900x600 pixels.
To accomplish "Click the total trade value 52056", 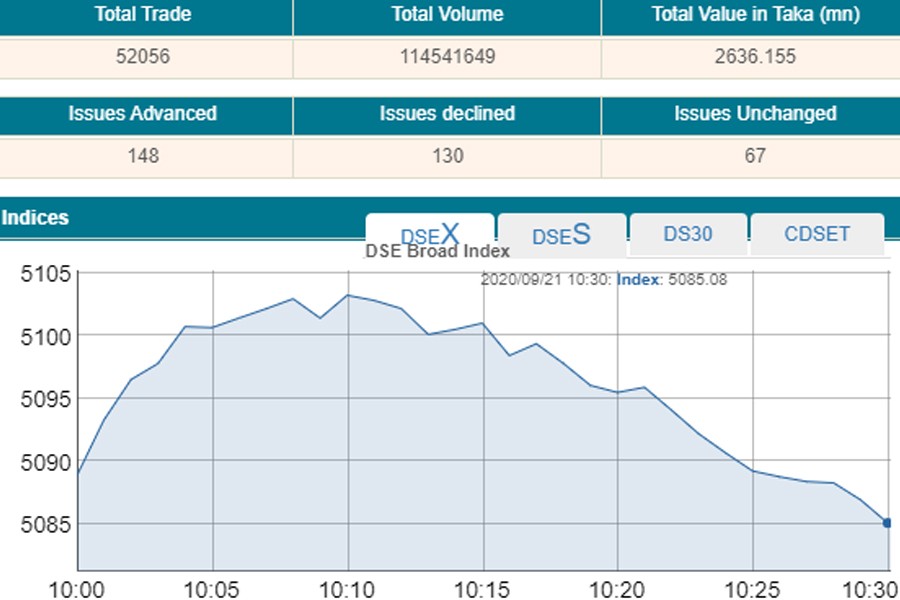I will click(x=142, y=57).
